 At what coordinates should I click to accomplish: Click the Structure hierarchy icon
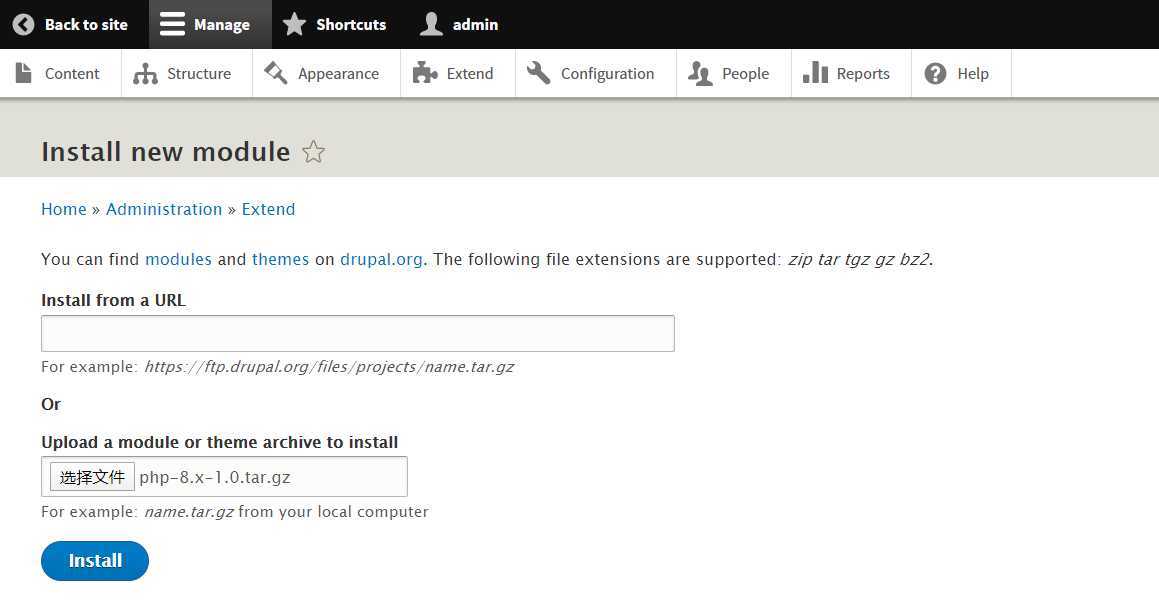[x=146, y=74]
